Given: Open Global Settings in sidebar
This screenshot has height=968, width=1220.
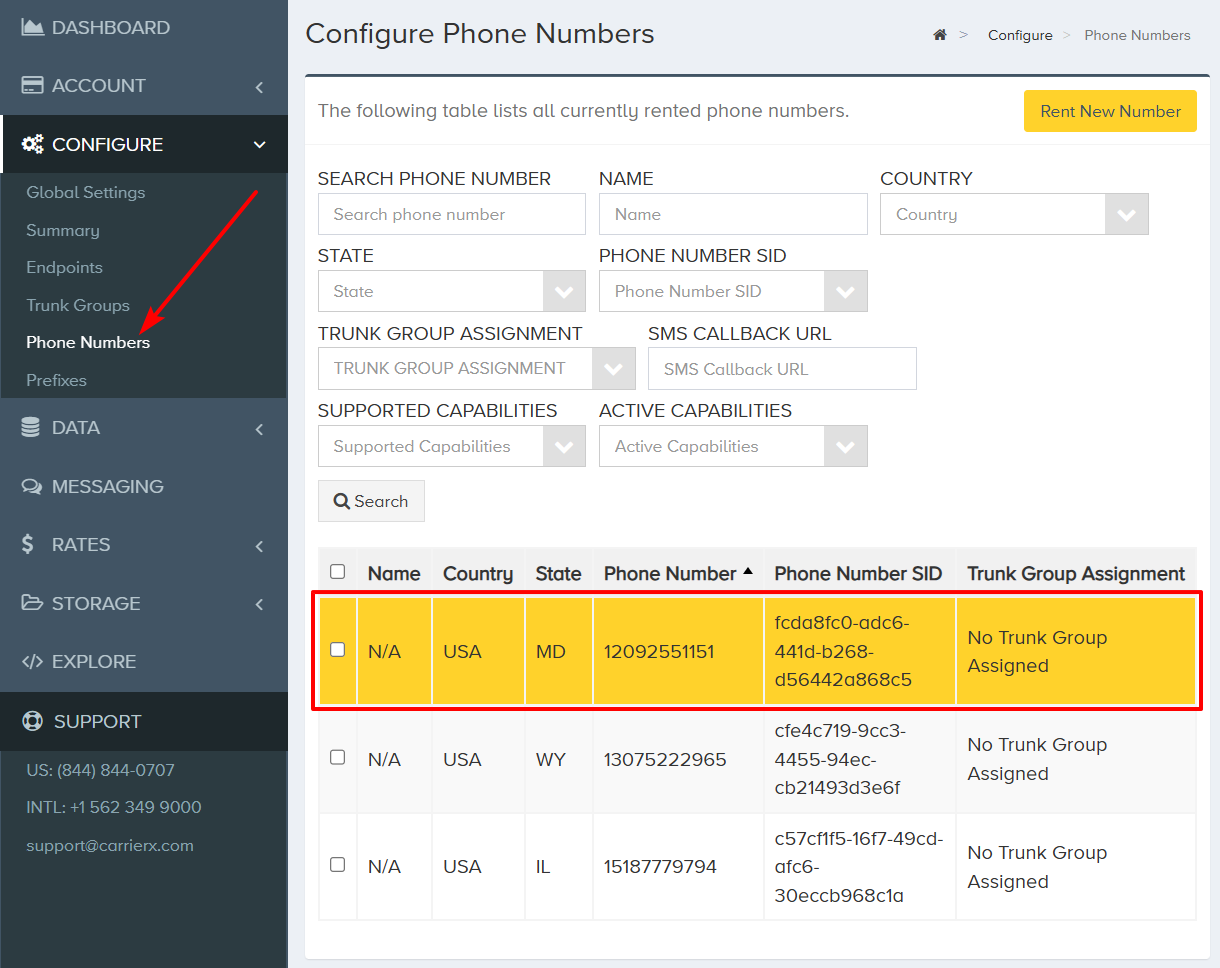Looking at the screenshot, I should (86, 192).
